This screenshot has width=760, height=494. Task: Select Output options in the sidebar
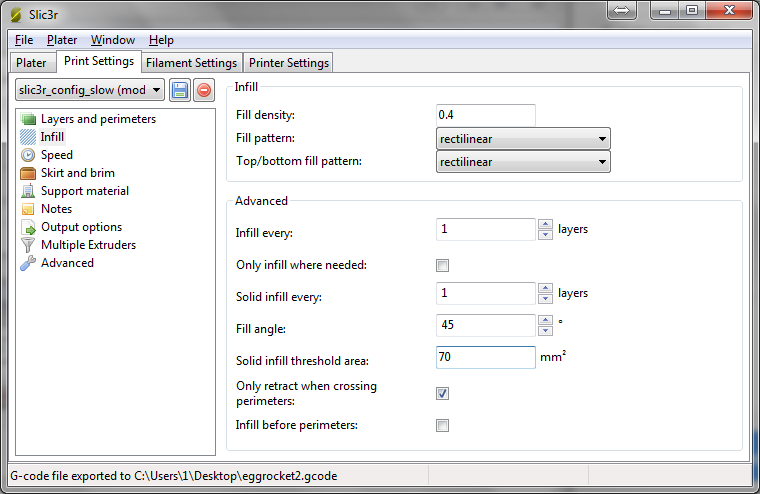click(81, 227)
